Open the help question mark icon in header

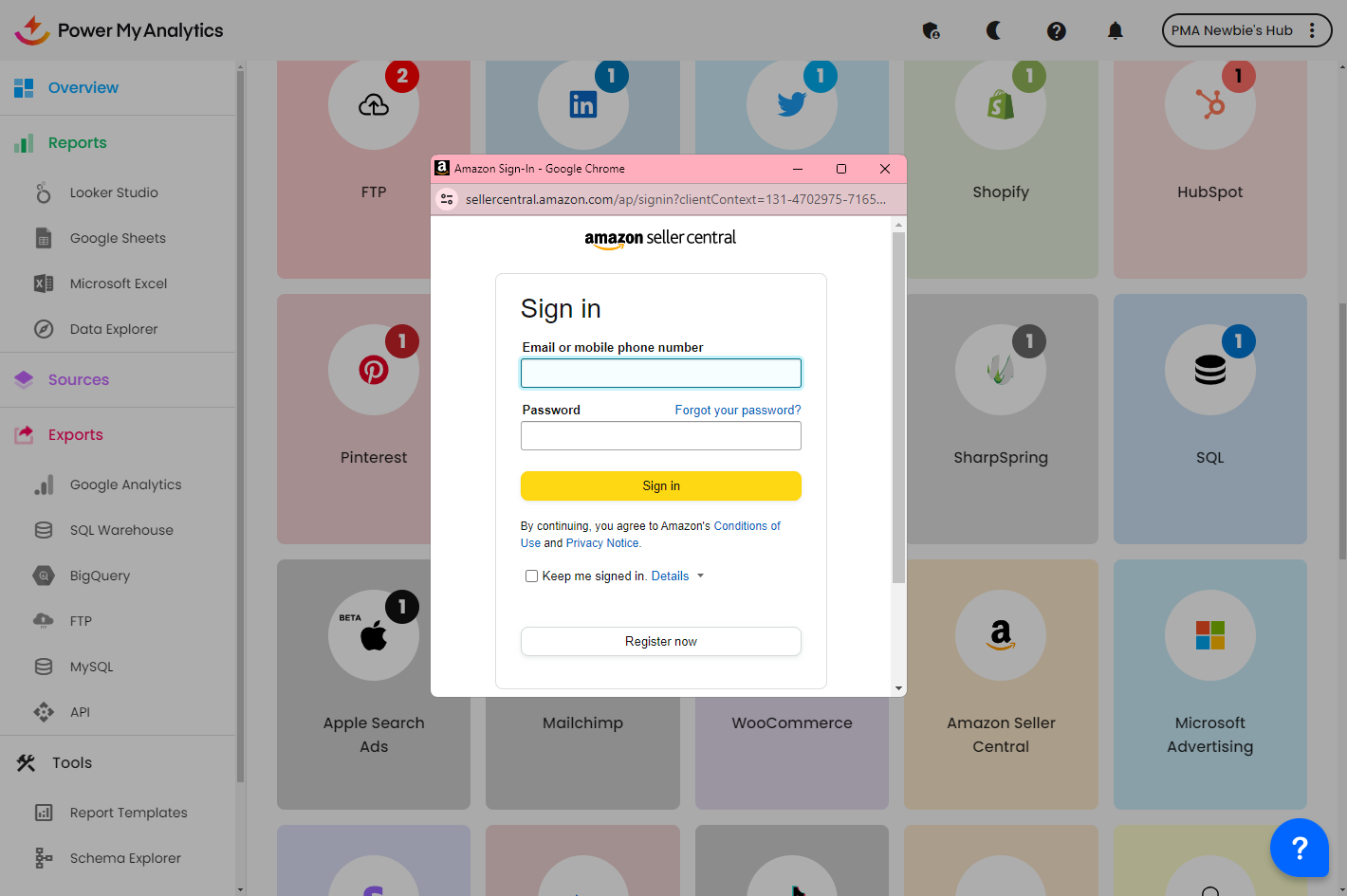(1056, 30)
